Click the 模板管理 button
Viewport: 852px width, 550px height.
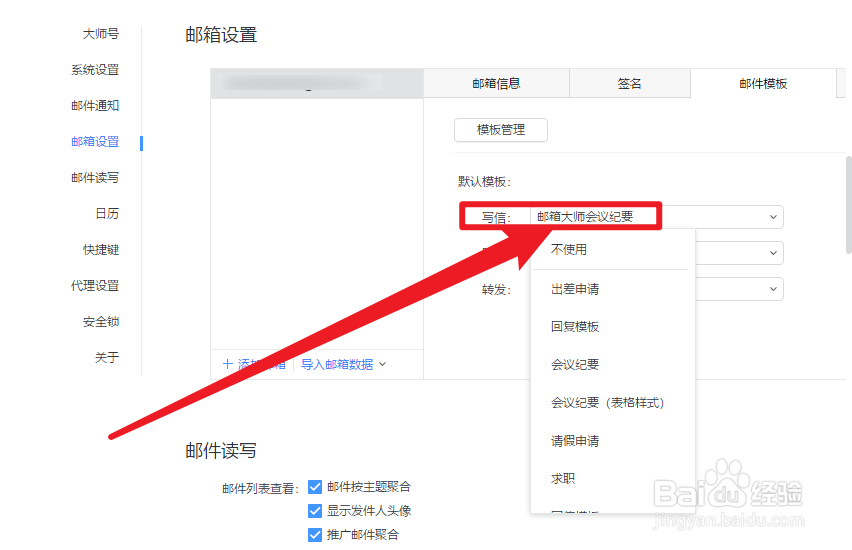pos(500,130)
